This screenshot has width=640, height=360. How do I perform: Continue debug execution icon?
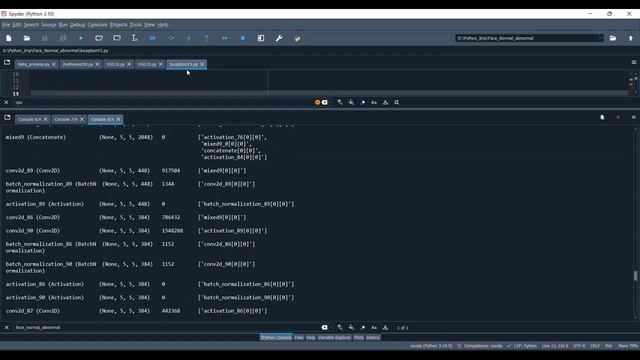[x=224, y=38]
